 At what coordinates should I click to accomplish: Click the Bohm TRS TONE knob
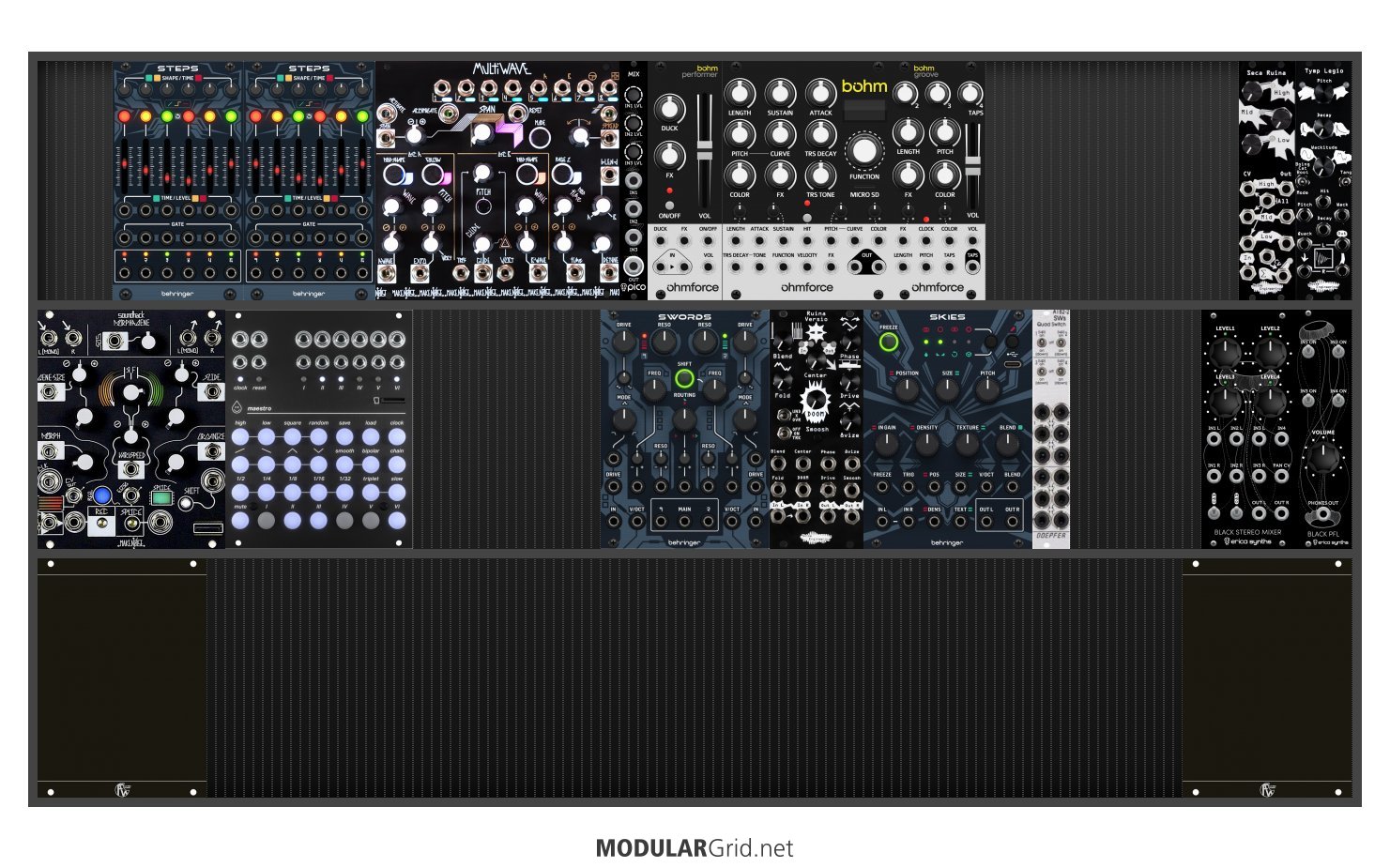(x=820, y=175)
